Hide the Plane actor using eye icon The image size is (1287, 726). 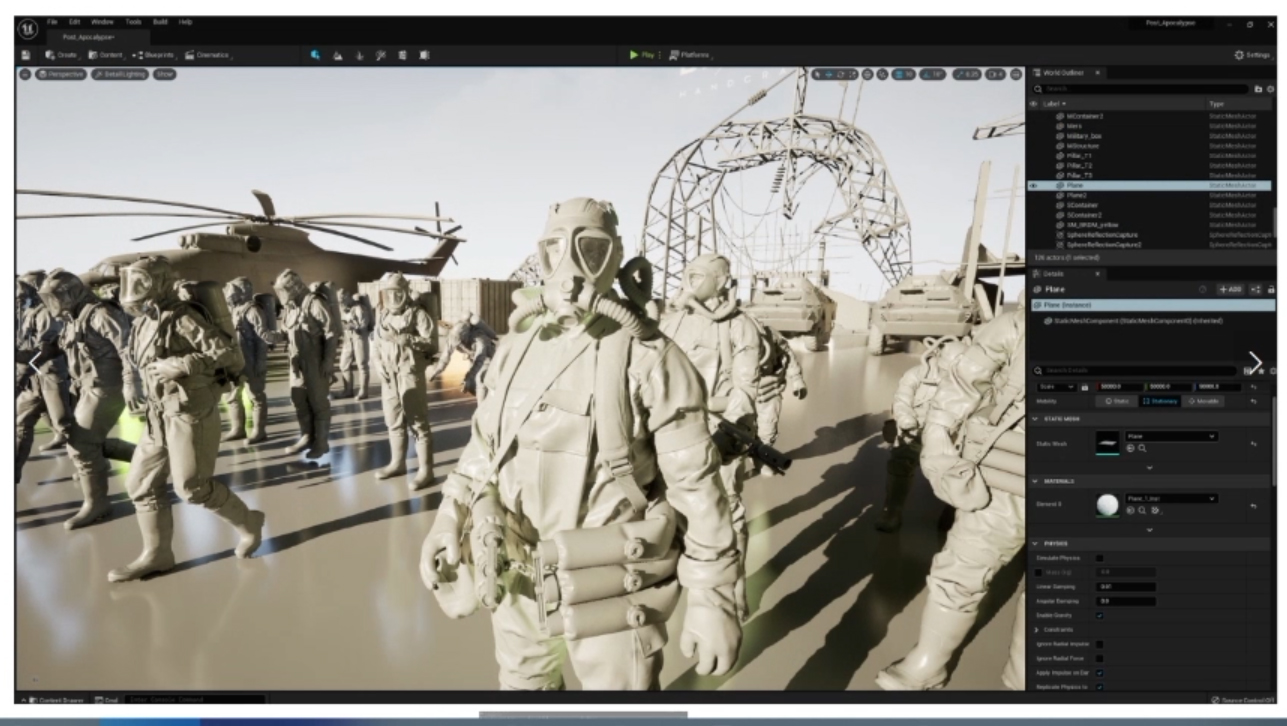coord(1034,186)
